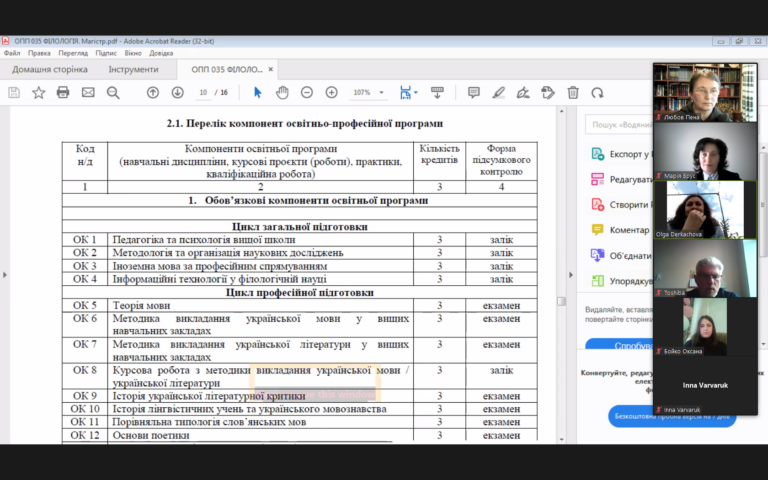The image size is (768, 480).
Task: Go to previous page arrow
Action: [x=153, y=92]
